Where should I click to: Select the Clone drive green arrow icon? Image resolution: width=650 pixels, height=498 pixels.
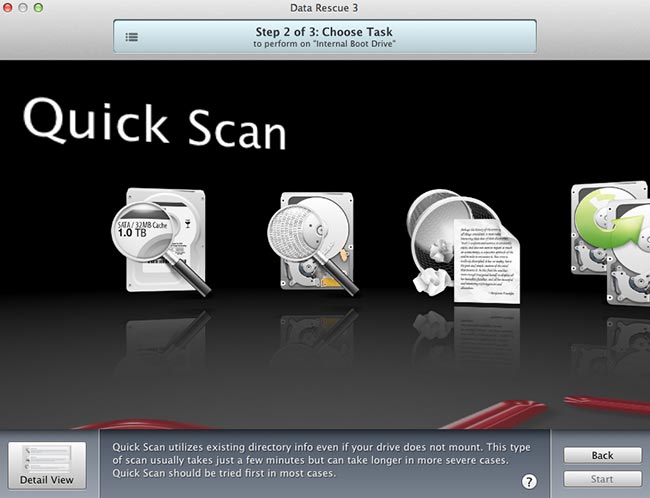click(609, 243)
